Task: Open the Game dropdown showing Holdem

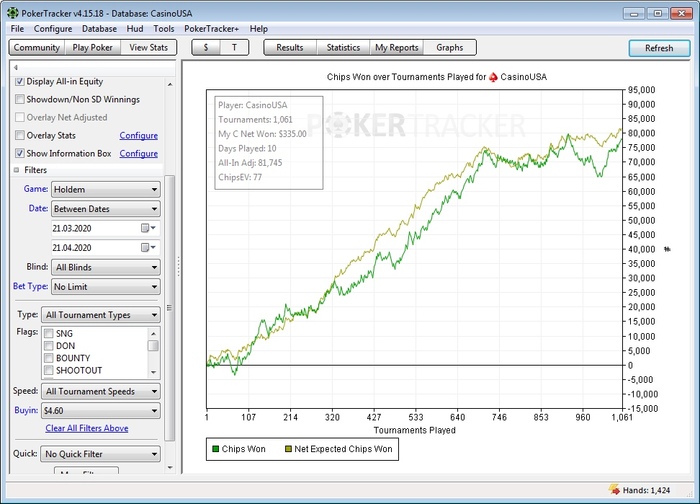Action: pos(105,189)
